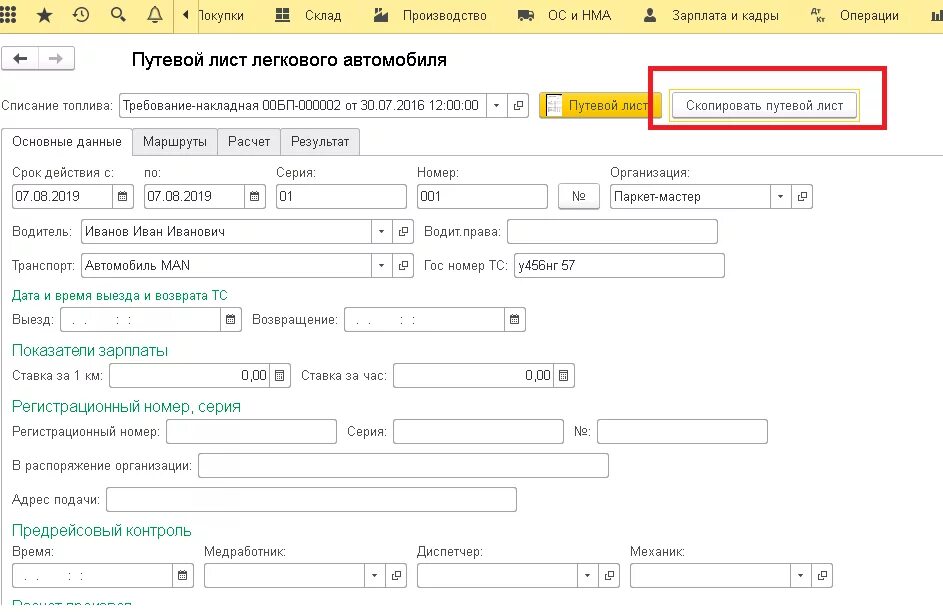
Task: Expand Списание топлива dropdown
Action: pyautogui.click(x=496, y=106)
